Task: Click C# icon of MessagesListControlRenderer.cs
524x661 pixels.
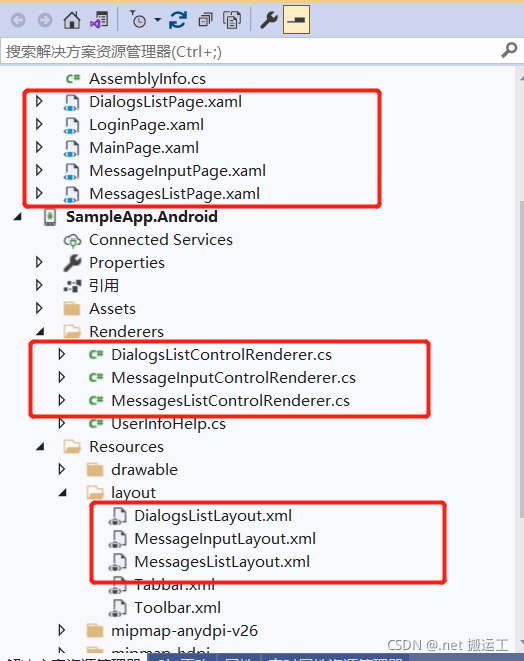Action: 95,400
